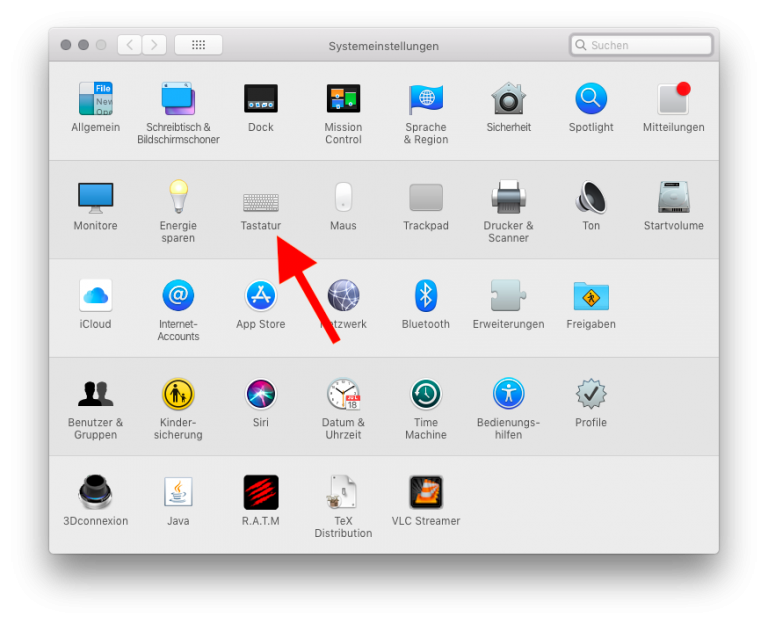
Task: Open the Sicherheit preference pane
Action: (508, 98)
